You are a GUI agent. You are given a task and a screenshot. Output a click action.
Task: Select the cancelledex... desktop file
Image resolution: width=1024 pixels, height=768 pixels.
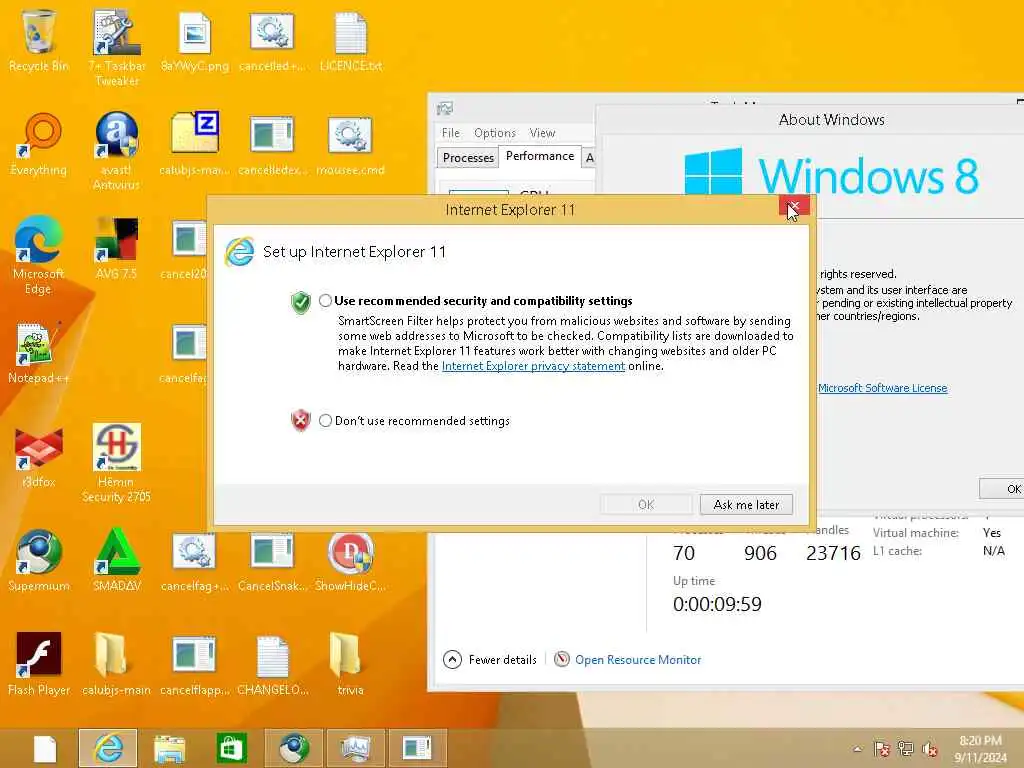(x=272, y=145)
